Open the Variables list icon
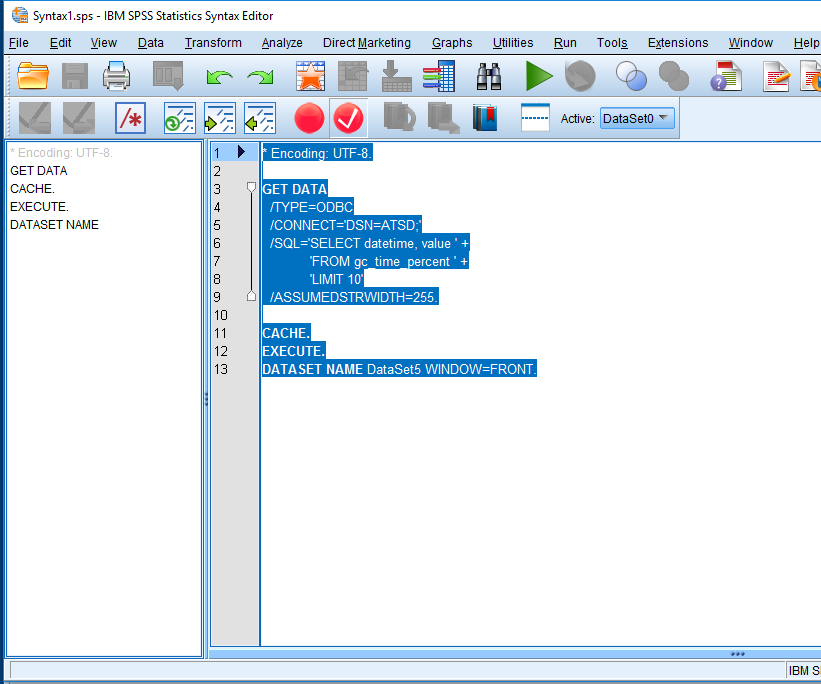This screenshot has width=821, height=684. [x=439, y=76]
